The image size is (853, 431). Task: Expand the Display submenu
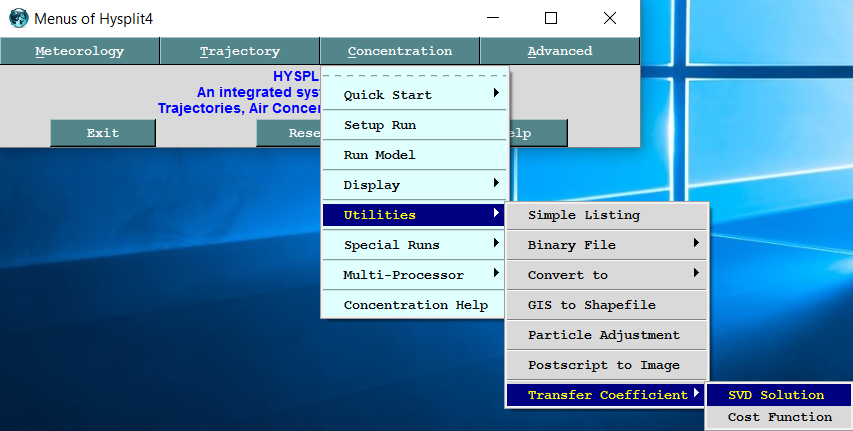tap(415, 184)
